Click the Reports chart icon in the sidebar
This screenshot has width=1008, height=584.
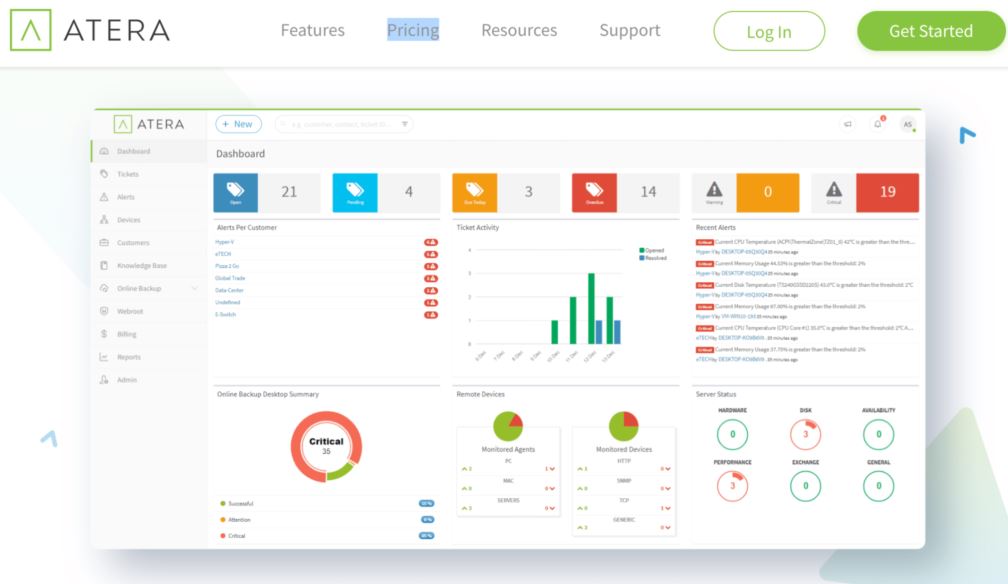104,356
